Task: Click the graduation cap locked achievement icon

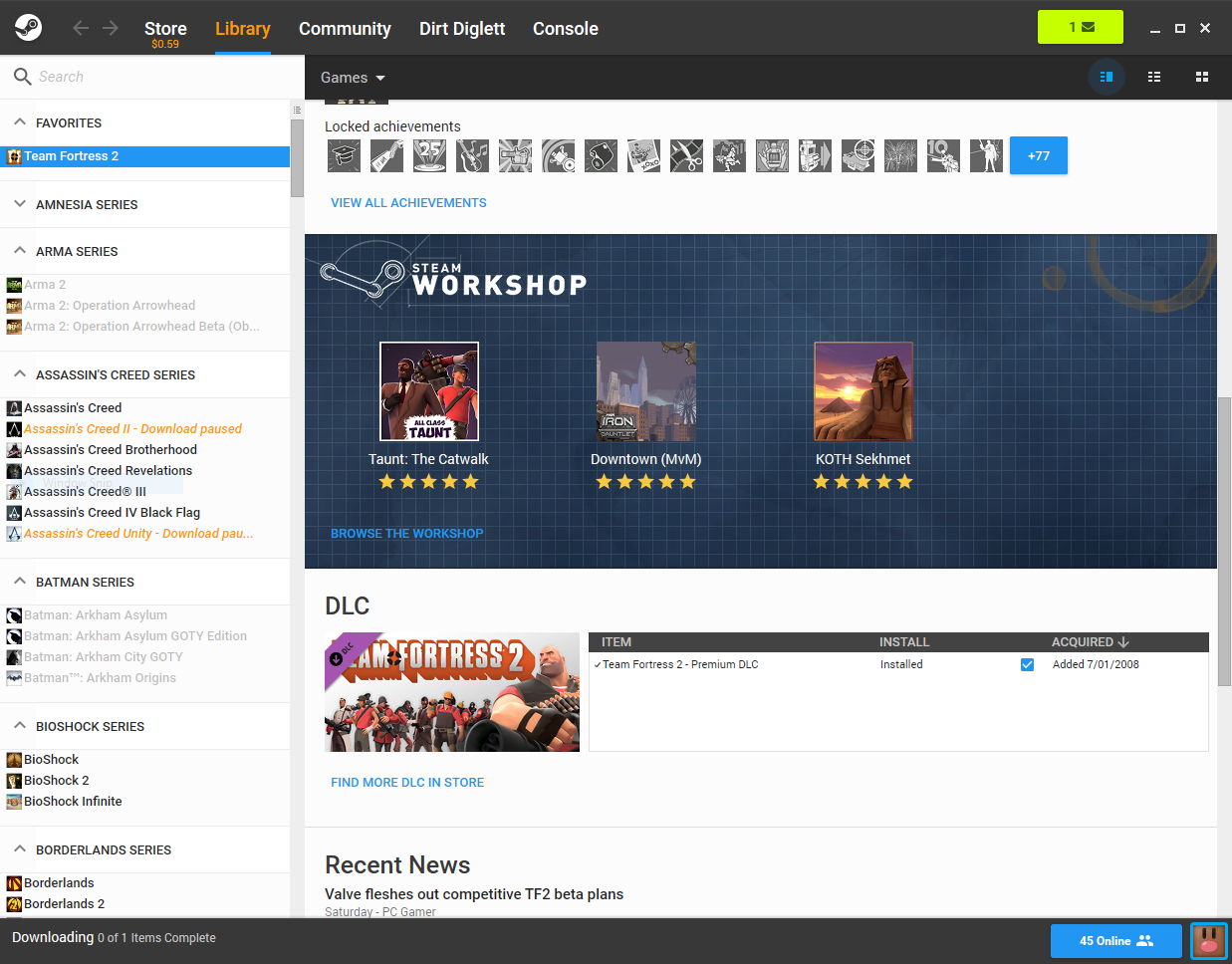Action: point(343,155)
